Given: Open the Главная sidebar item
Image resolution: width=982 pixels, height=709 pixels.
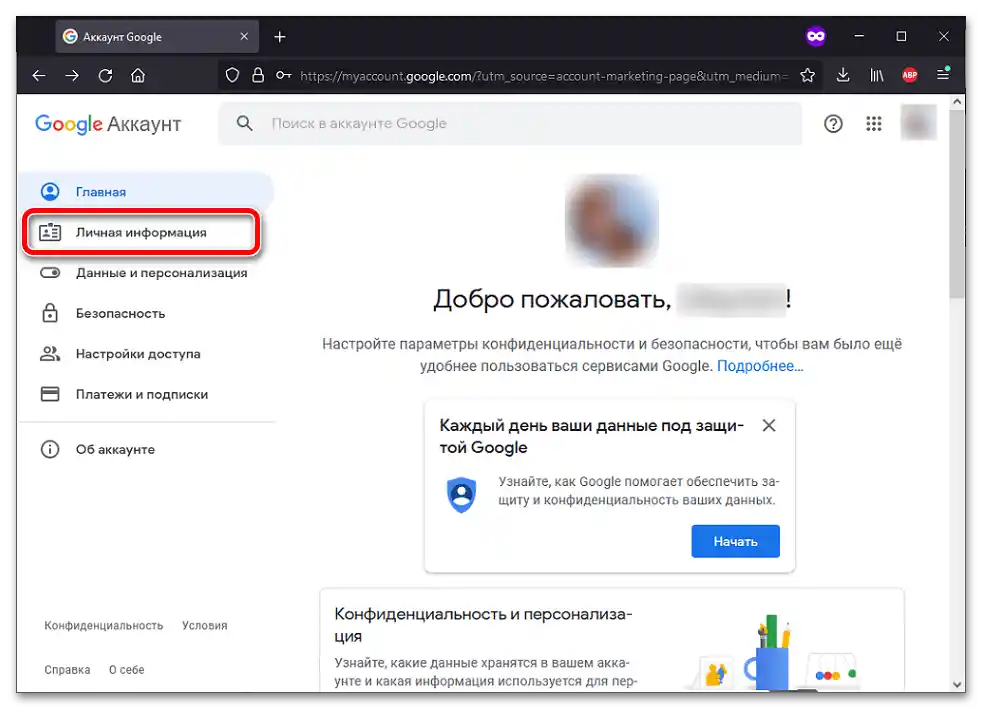Looking at the screenshot, I should pos(145,192).
